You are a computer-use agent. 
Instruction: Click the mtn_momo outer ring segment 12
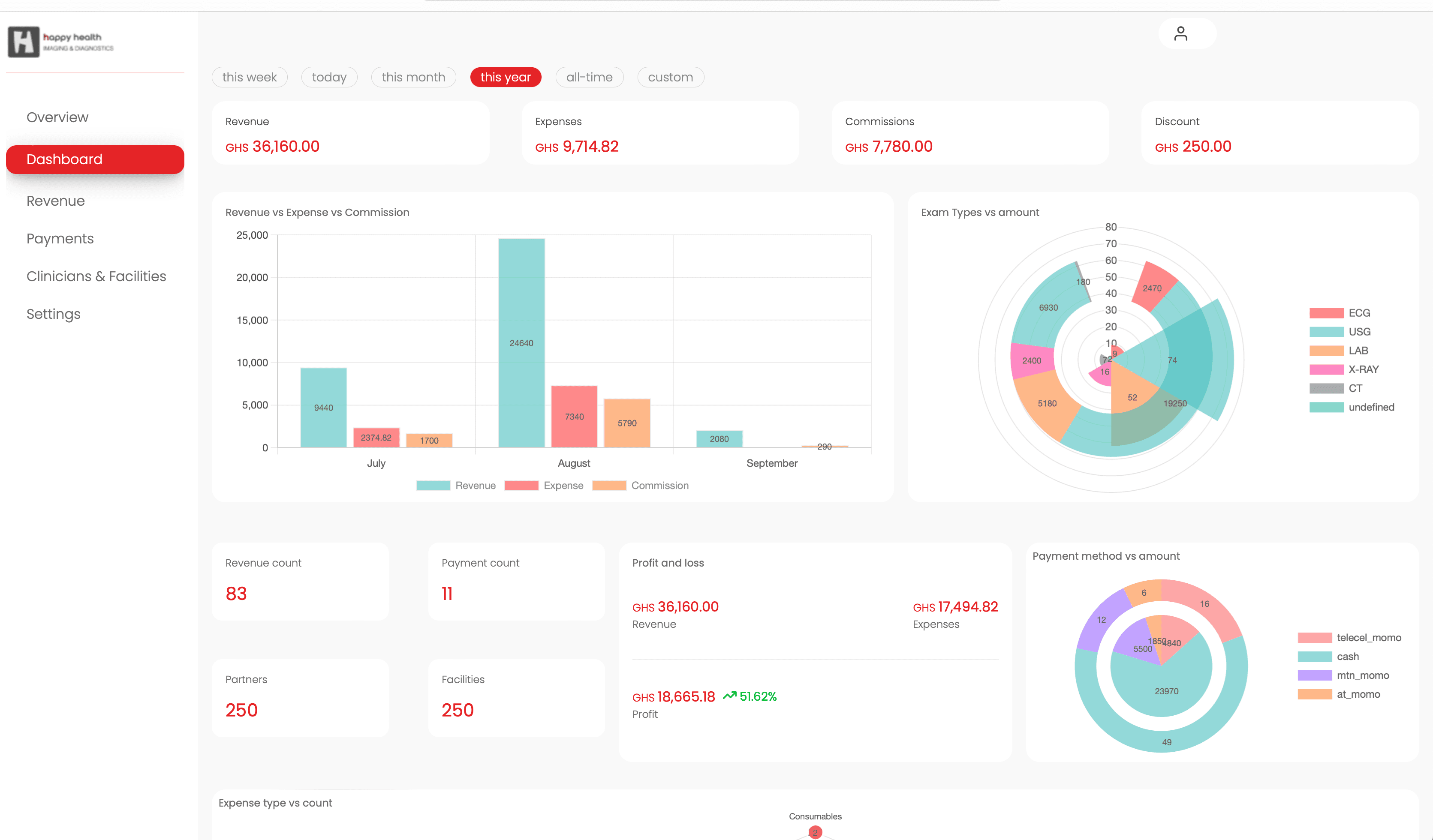1101,619
